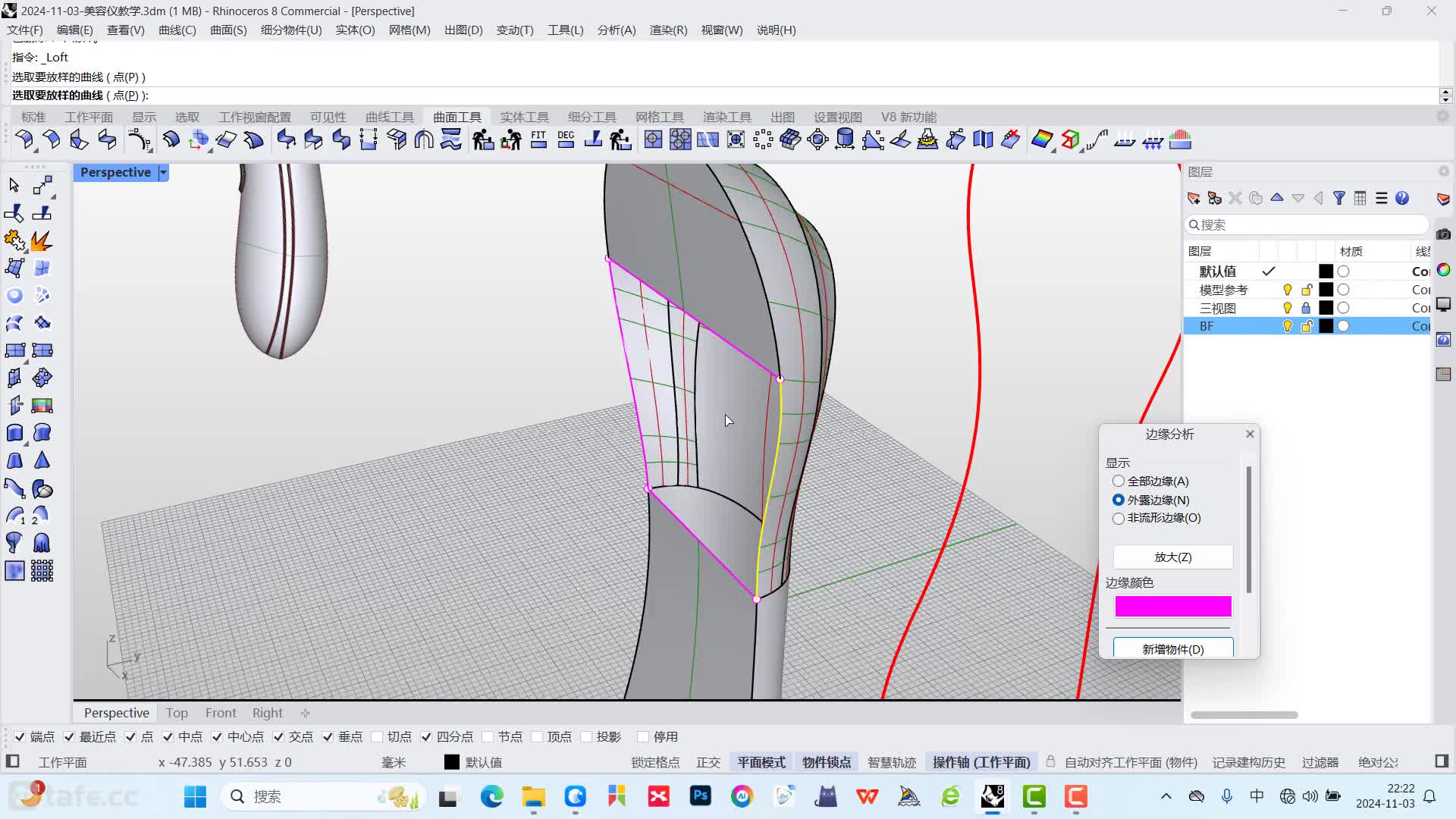Open the 分析(A) menu
The width and height of the screenshot is (1456, 819).
pyautogui.click(x=616, y=30)
